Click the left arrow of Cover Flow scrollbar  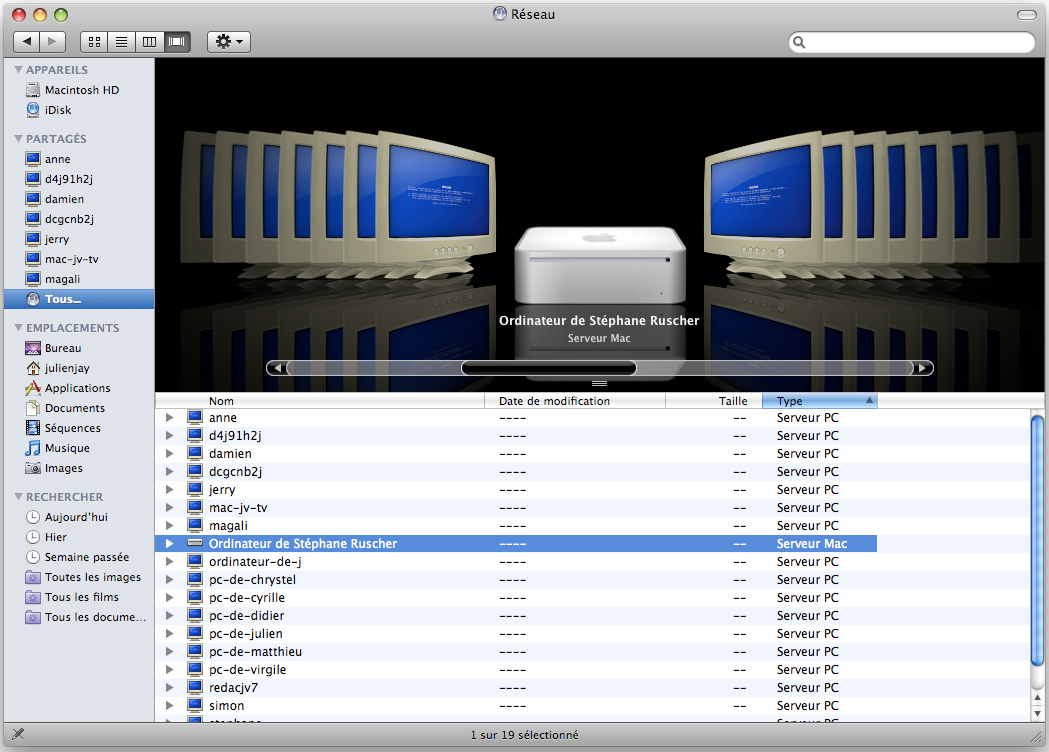[277, 368]
